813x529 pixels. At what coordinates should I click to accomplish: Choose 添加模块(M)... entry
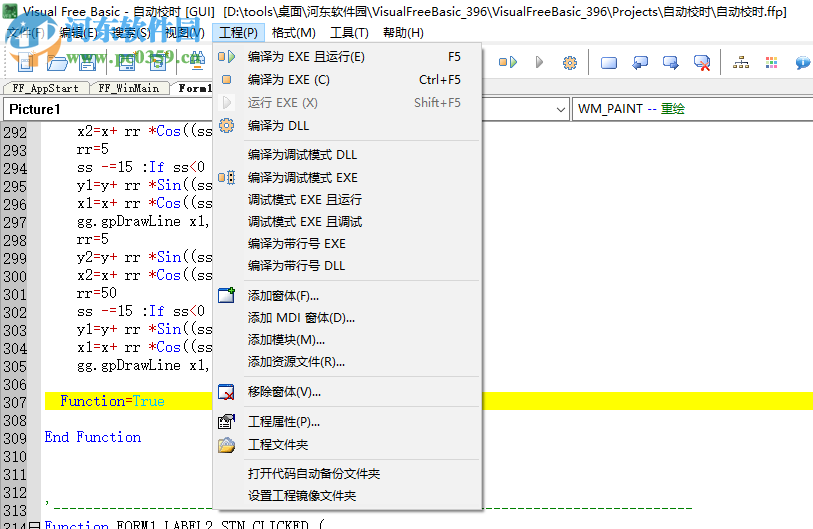coord(347,340)
